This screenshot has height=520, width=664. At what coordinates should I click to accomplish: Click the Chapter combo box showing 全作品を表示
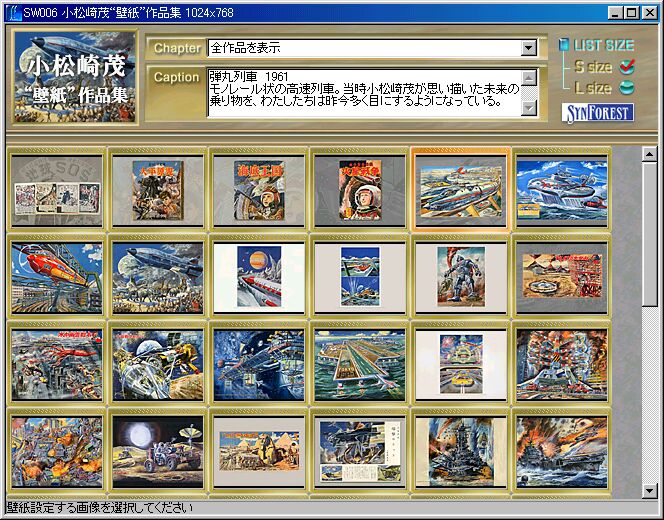click(372, 48)
